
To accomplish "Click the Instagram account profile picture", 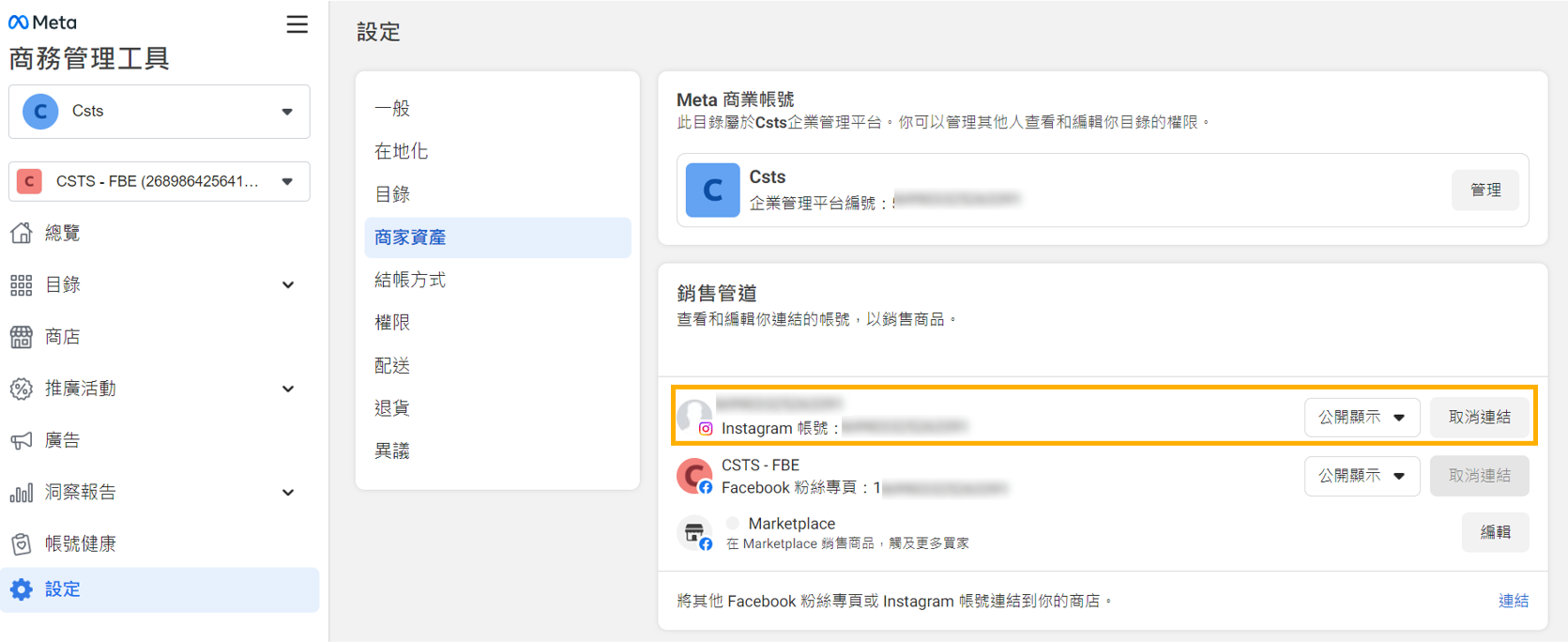I will click(694, 416).
